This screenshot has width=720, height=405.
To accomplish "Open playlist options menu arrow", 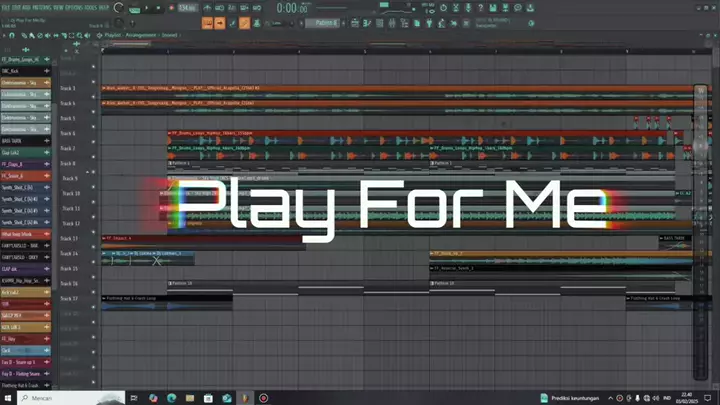I will point(5,36).
